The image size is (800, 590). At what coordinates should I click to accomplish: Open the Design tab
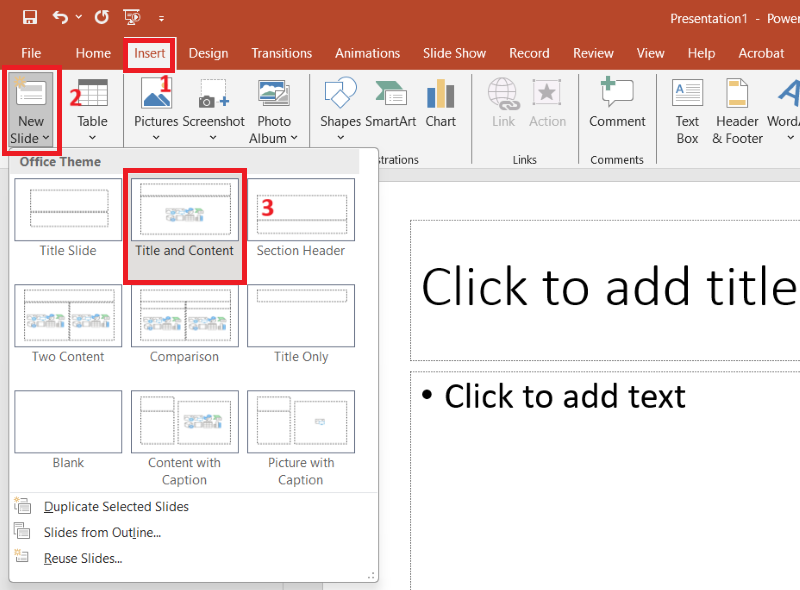click(x=208, y=53)
